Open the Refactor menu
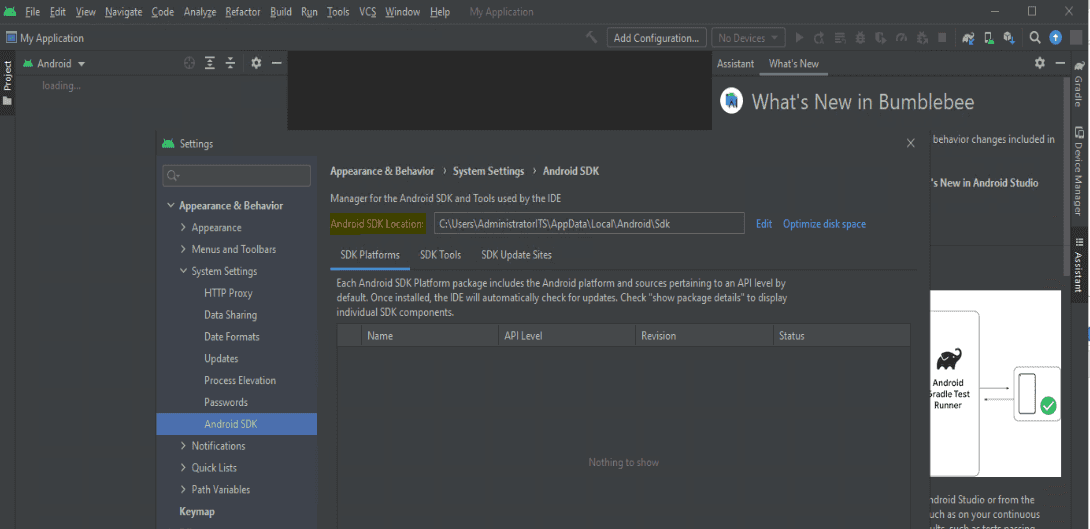The image size is (1090, 529). click(243, 12)
